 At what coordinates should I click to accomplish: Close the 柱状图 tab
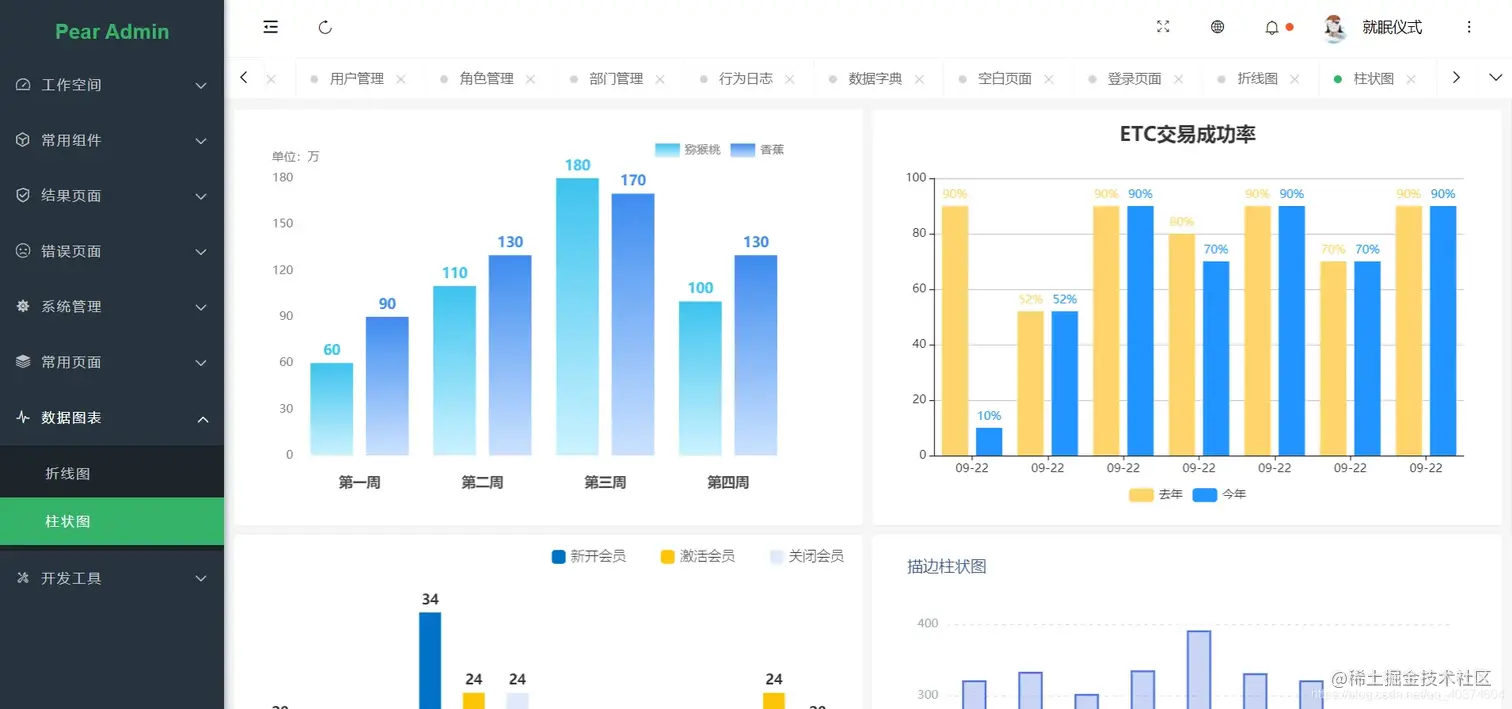click(x=1411, y=79)
